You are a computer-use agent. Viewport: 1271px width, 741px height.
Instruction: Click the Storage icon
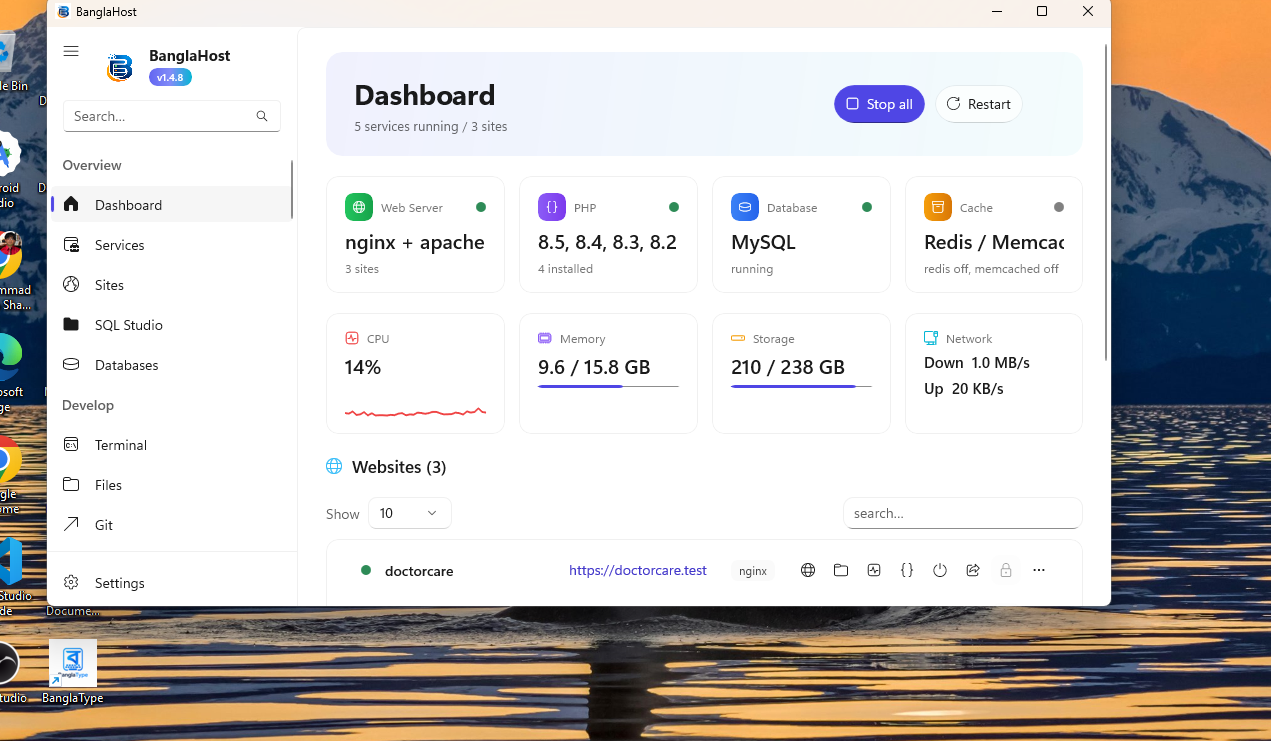point(738,338)
